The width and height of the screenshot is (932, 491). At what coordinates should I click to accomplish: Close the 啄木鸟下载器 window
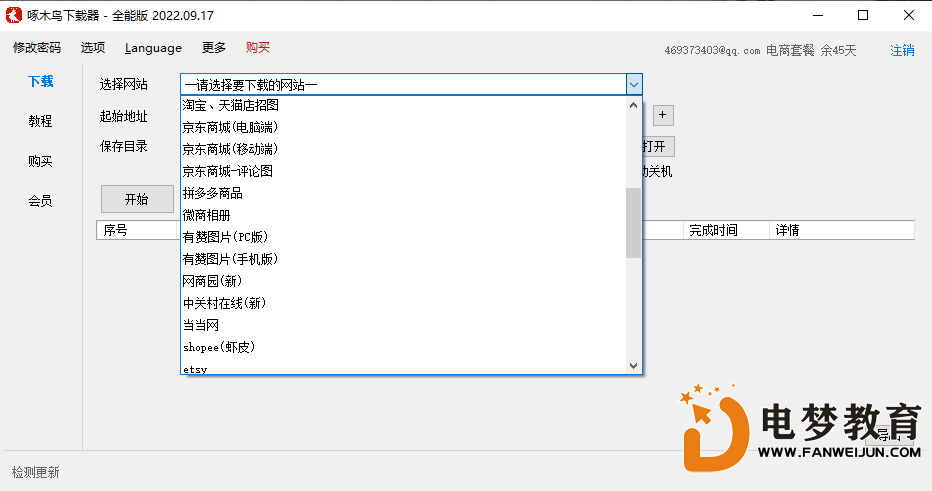tap(909, 15)
